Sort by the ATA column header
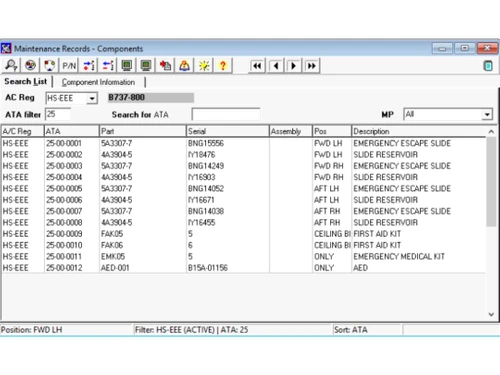The width and height of the screenshot is (500, 375). point(72,131)
